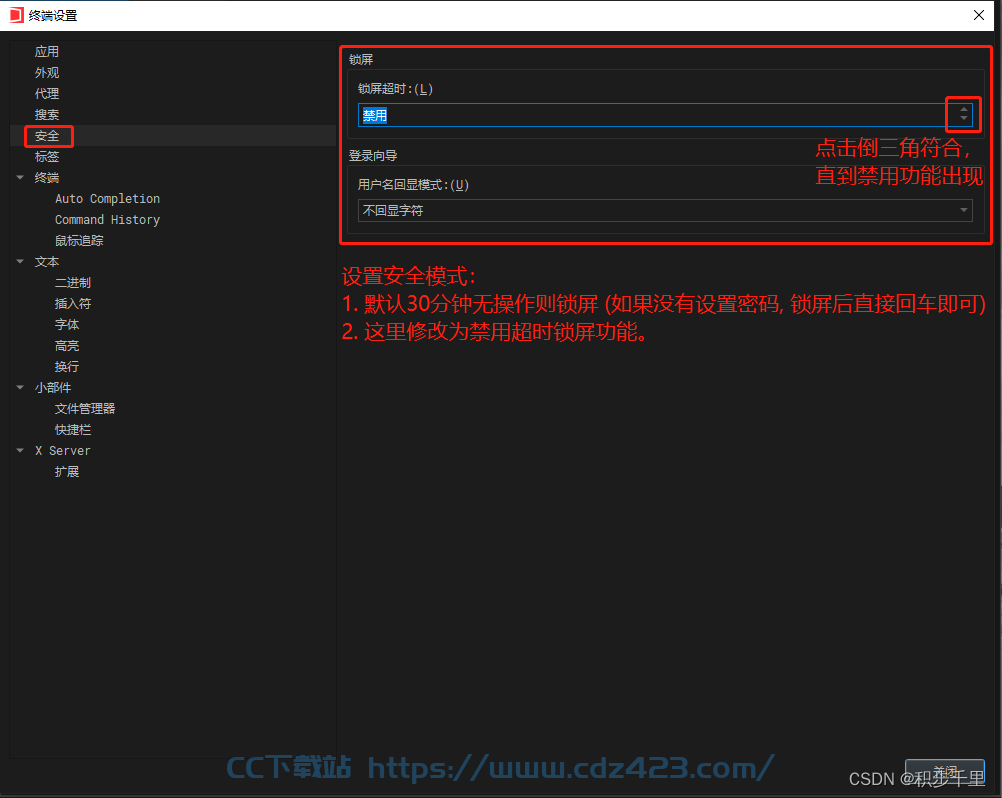Collapse the 终端 tree arrow
1002x798 pixels.
click(20, 178)
